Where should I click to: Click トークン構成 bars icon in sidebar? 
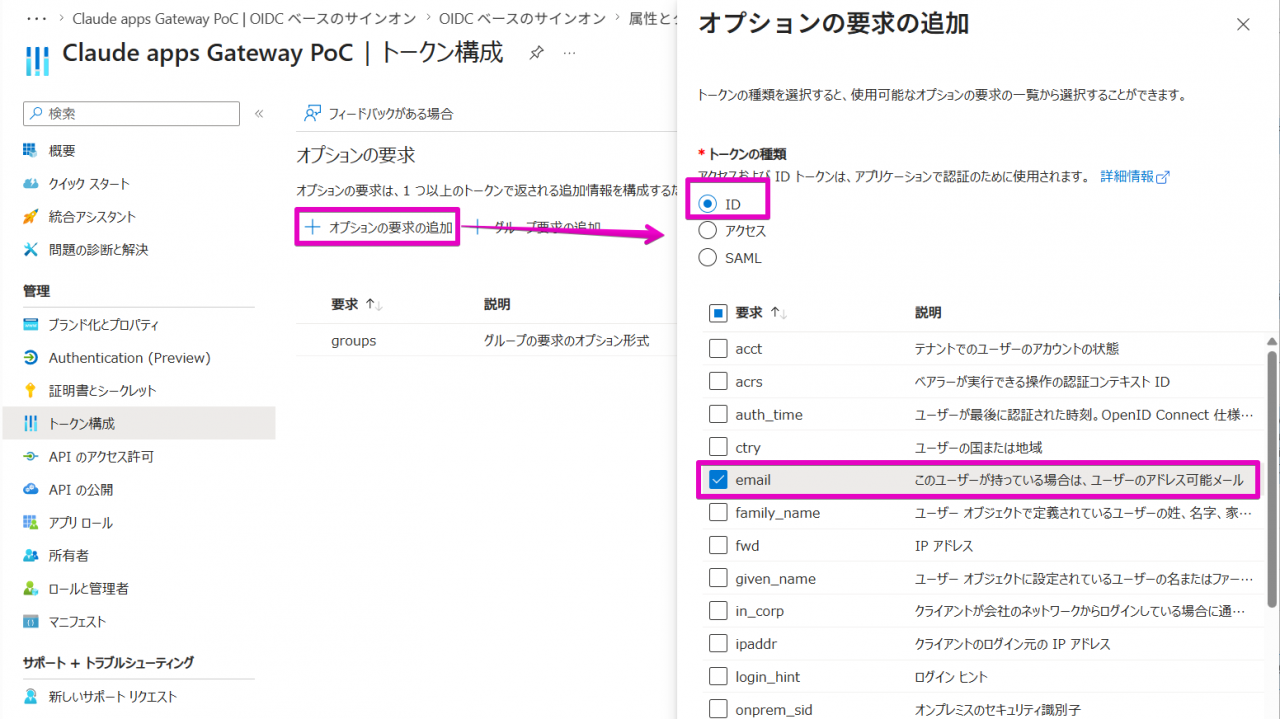pos(31,424)
